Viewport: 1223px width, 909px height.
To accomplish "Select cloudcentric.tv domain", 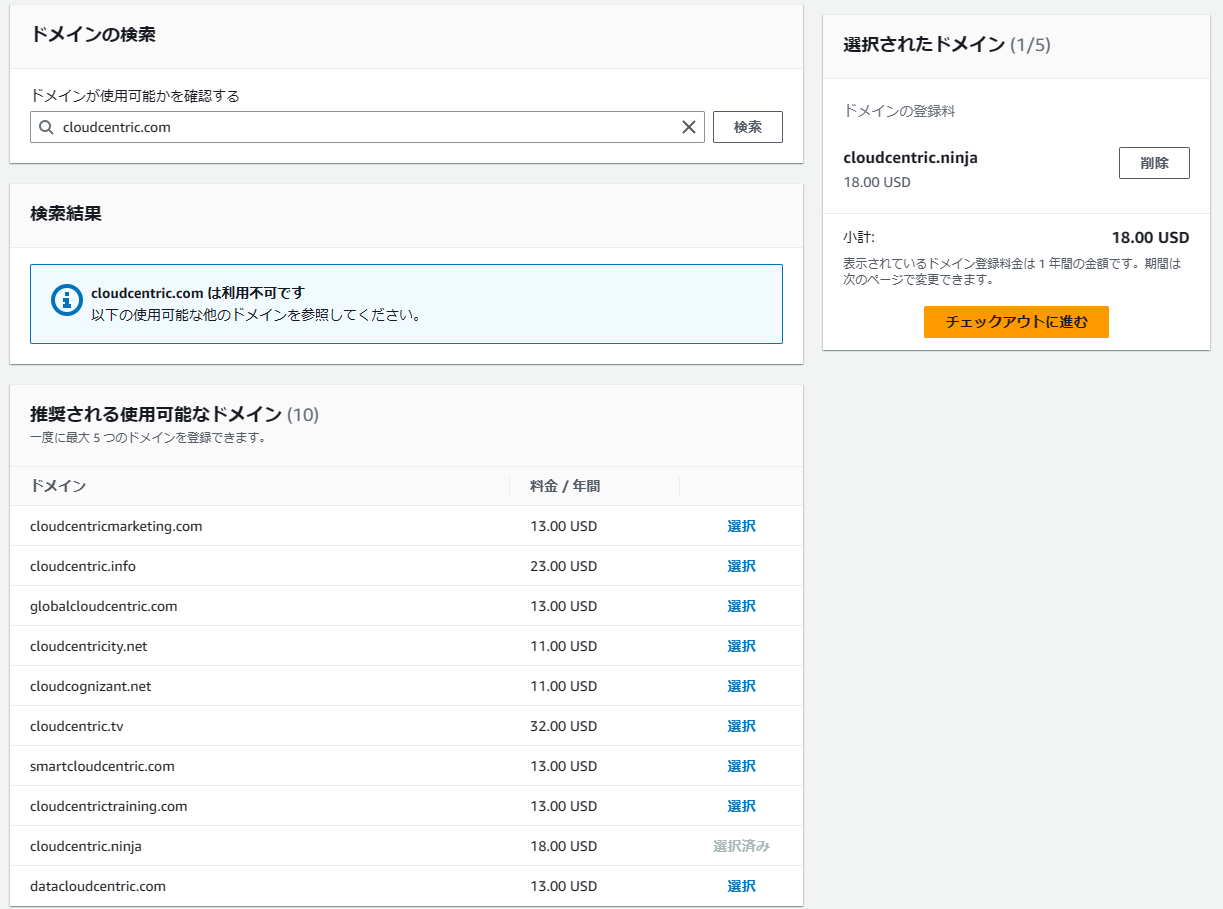I will (x=741, y=726).
